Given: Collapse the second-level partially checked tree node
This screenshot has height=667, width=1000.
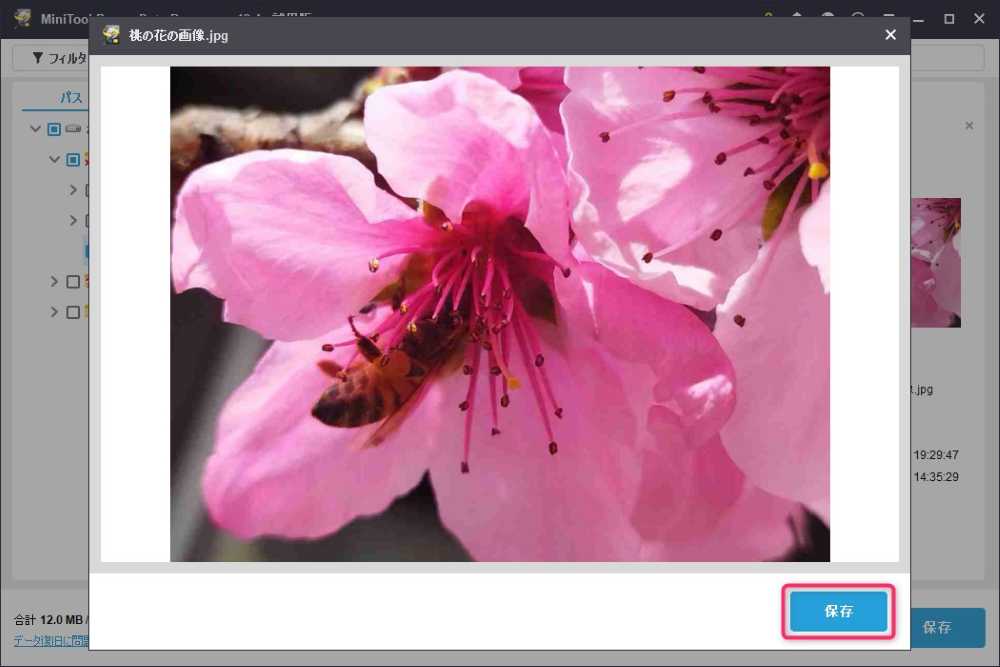Looking at the screenshot, I should (x=55, y=160).
